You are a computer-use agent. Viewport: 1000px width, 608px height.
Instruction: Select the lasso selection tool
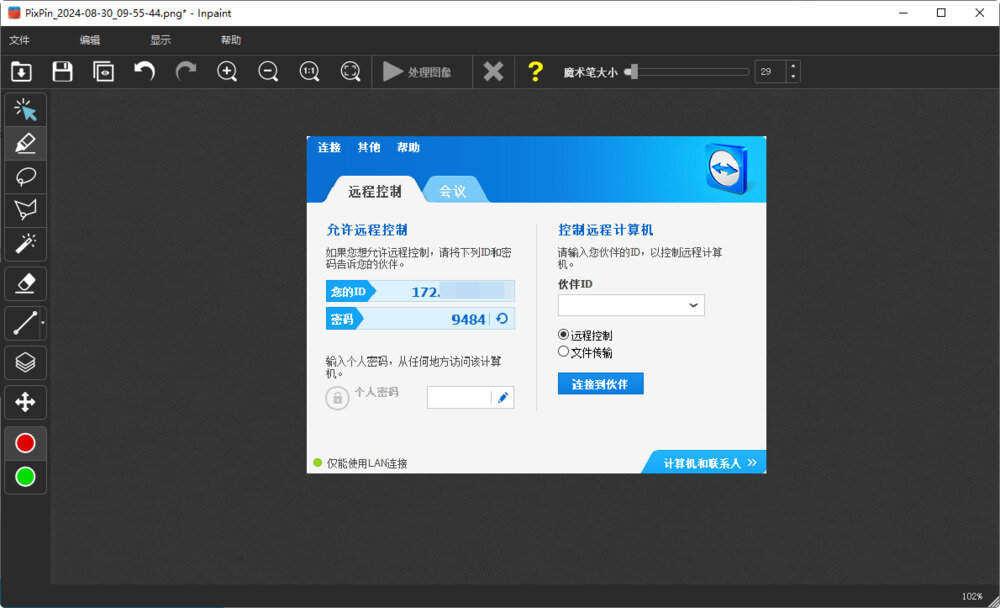pyautogui.click(x=24, y=177)
